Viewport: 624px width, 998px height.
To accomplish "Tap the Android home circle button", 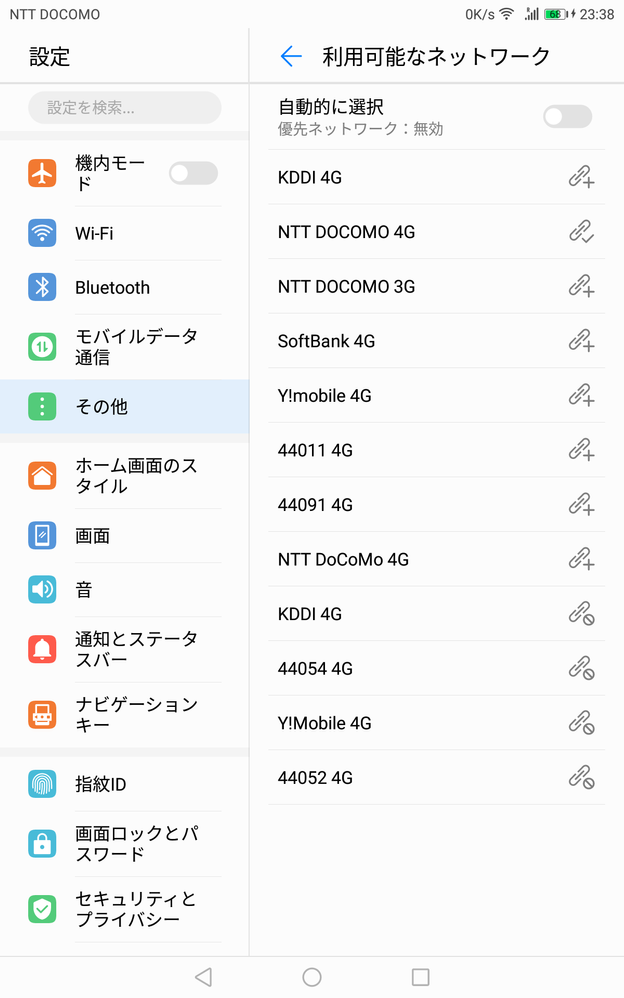I will [x=312, y=977].
